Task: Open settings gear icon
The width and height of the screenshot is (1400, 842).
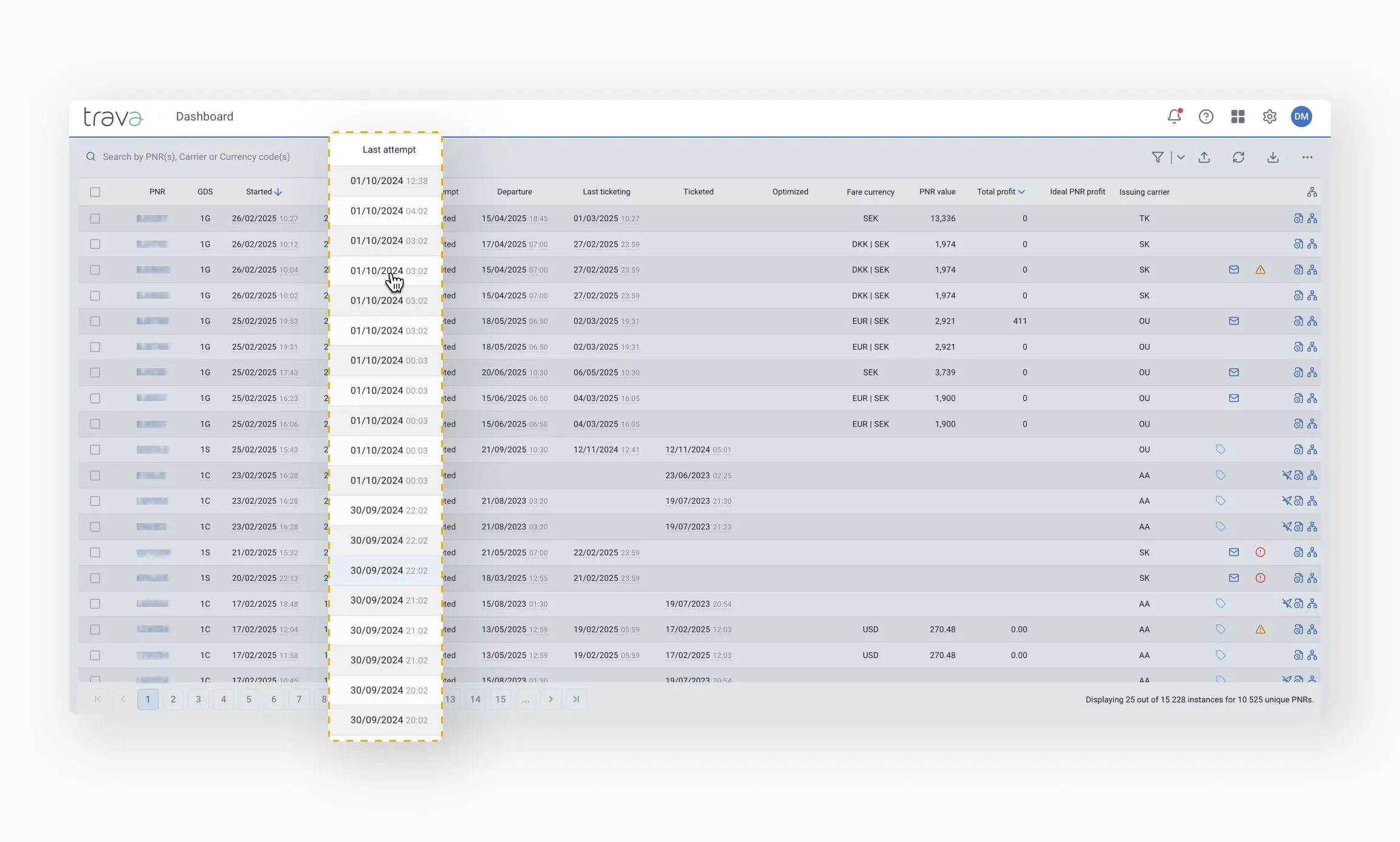Action: point(1269,117)
